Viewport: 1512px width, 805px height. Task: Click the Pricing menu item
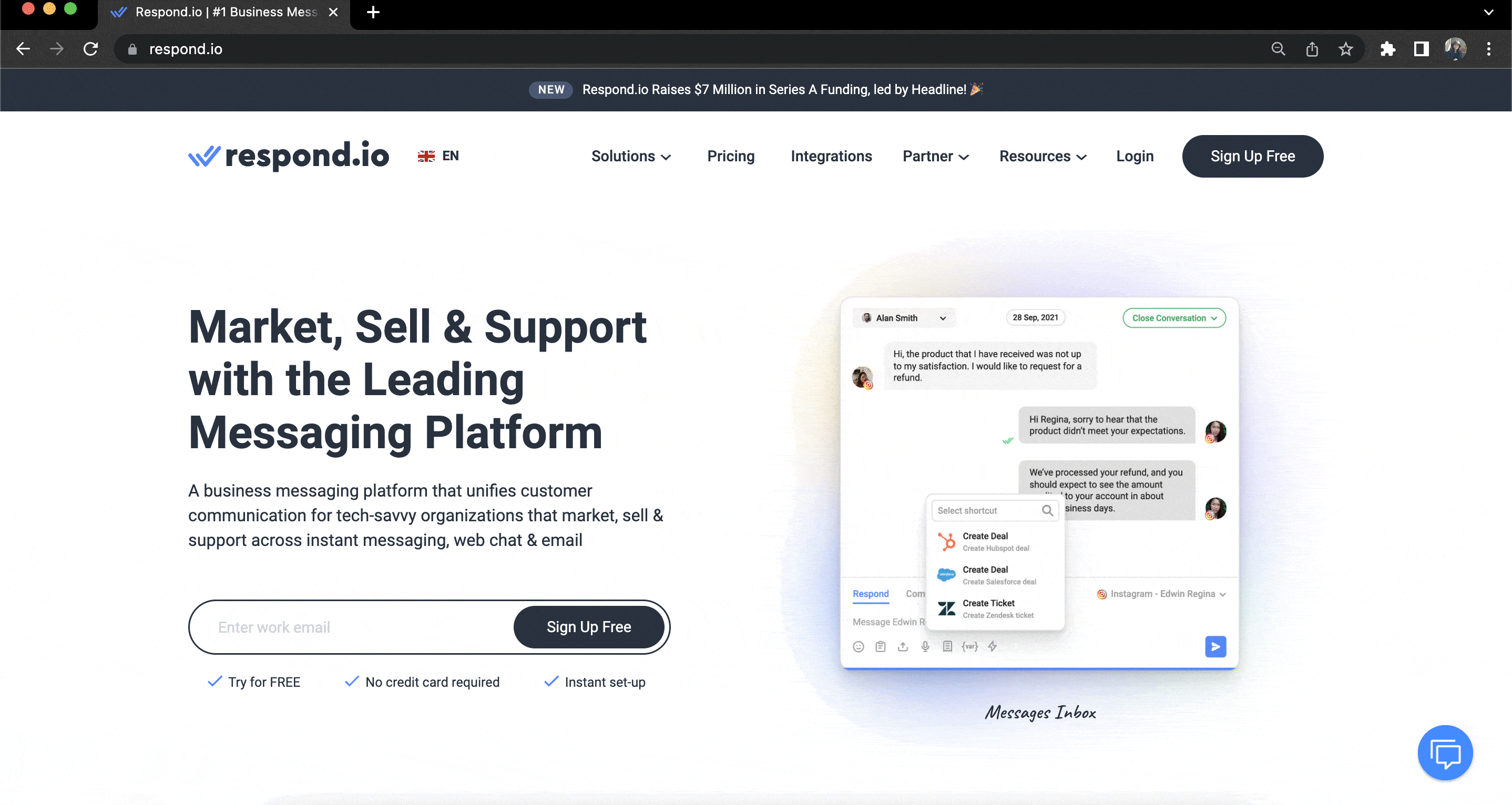[x=731, y=156]
